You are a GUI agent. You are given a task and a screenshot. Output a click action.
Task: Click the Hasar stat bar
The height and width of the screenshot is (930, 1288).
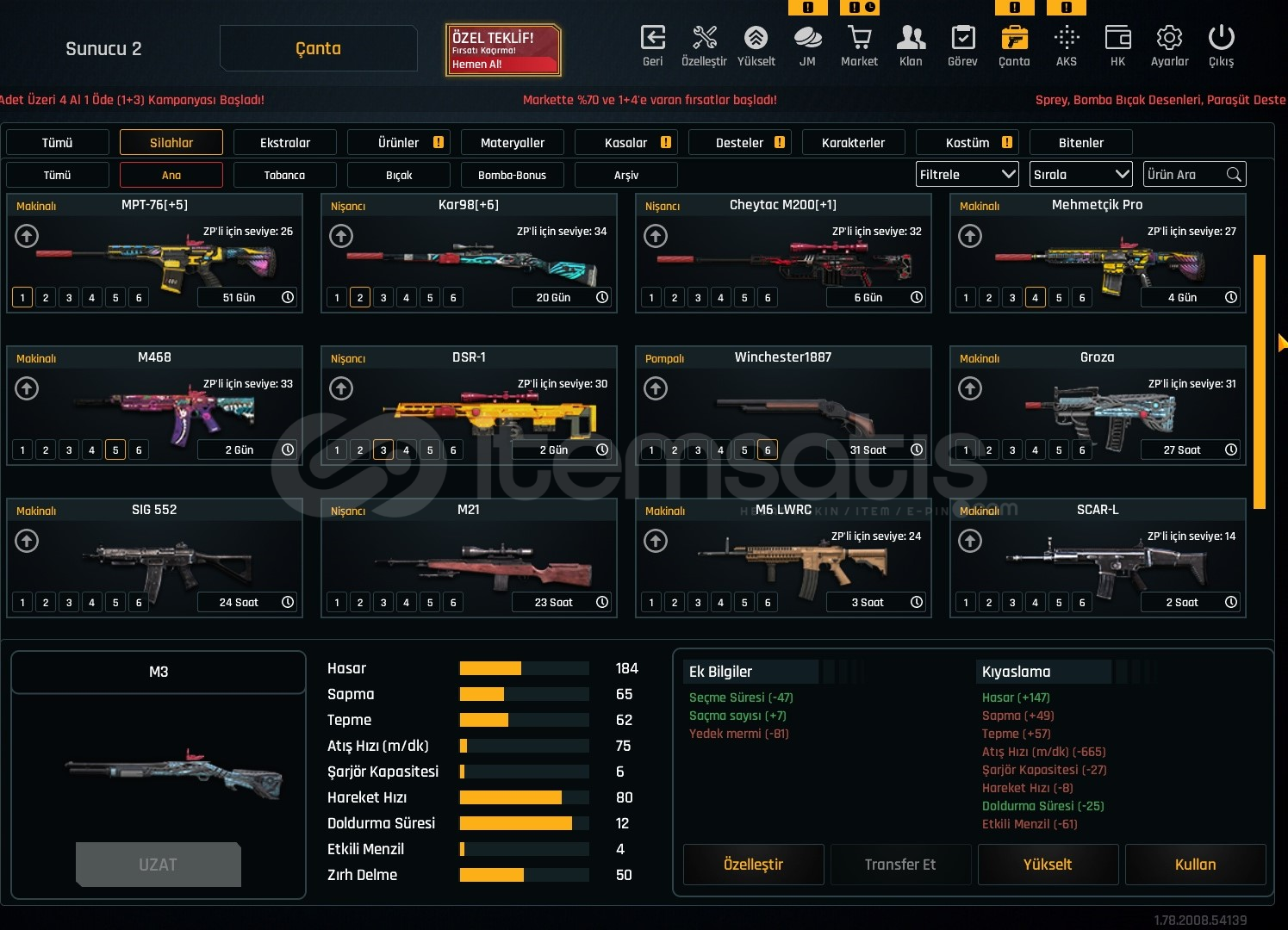click(525, 668)
